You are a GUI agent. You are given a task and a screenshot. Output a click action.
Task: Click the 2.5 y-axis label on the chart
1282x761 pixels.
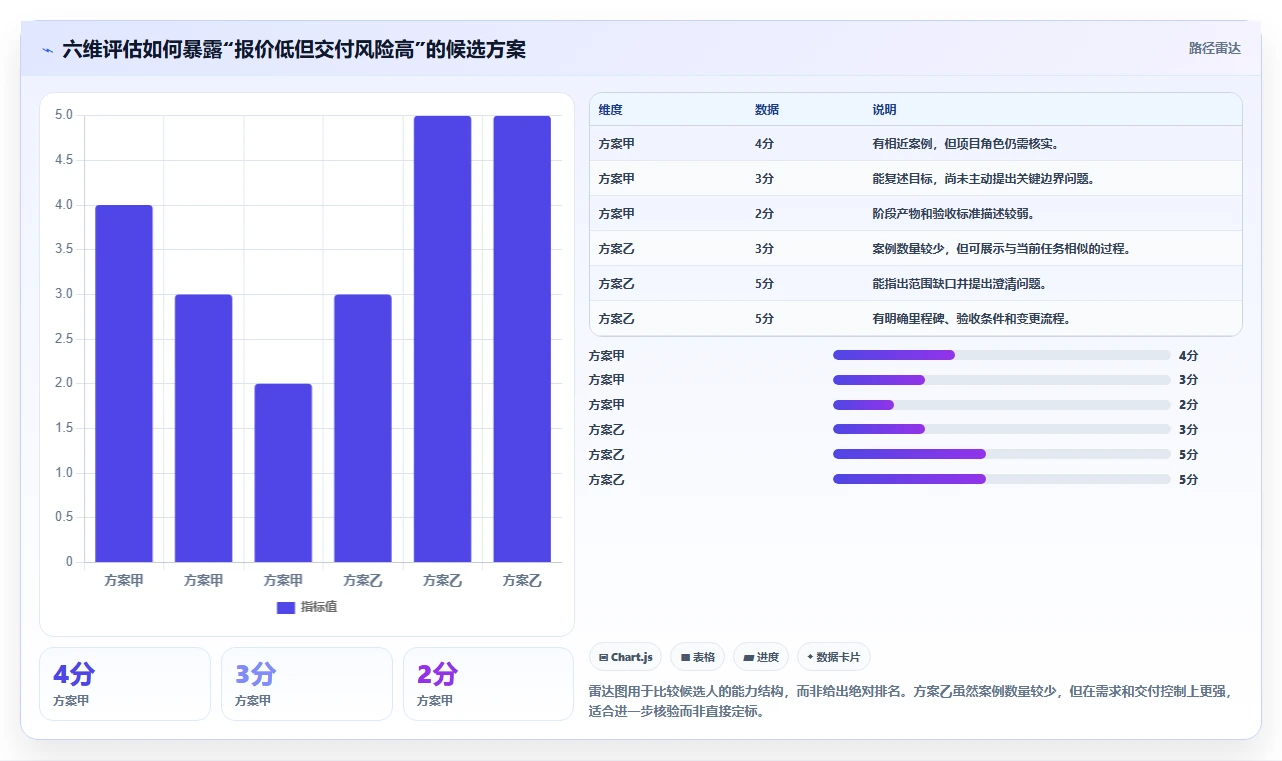(x=63, y=339)
